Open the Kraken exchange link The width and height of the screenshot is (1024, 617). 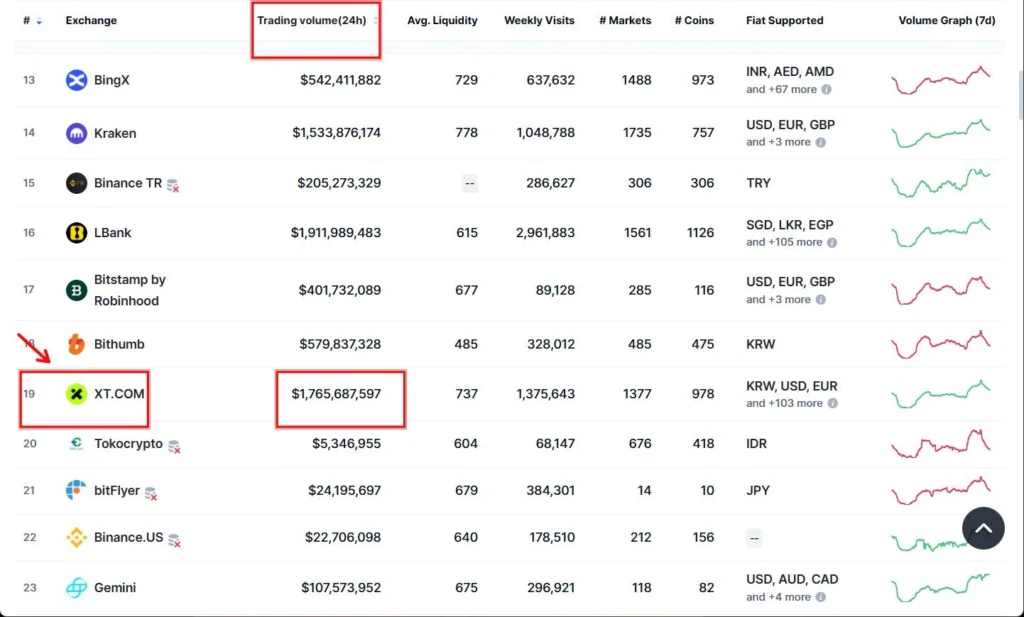[x=115, y=133]
